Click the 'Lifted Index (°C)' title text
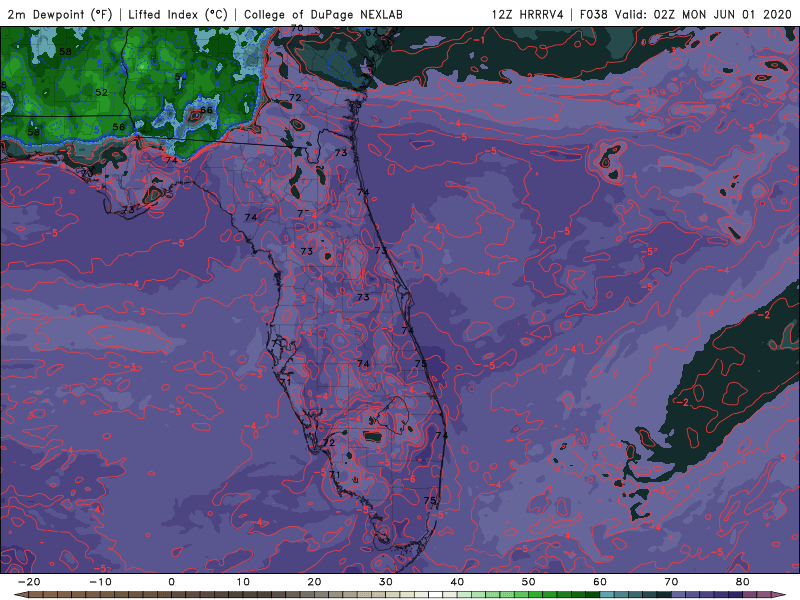Screen dimensions: 800x600 (x=178, y=14)
